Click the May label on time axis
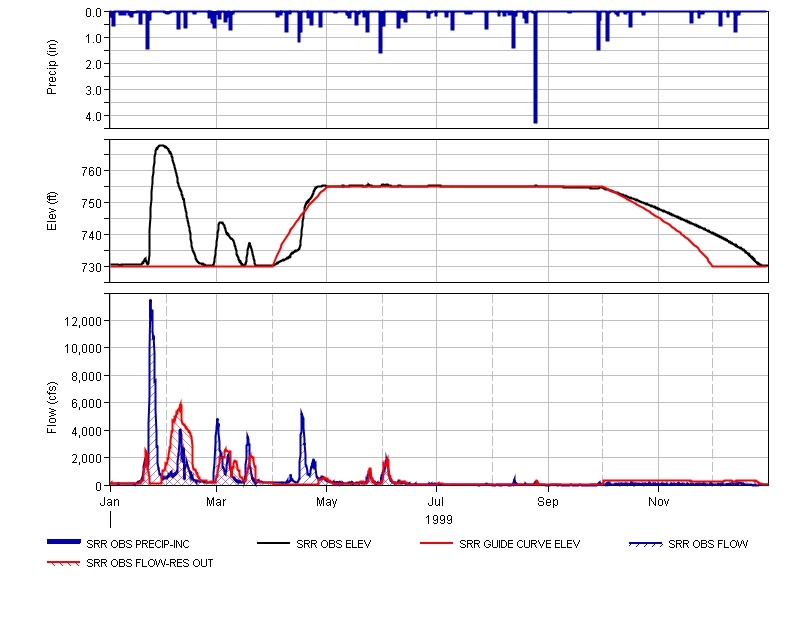 (x=327, y=502)
